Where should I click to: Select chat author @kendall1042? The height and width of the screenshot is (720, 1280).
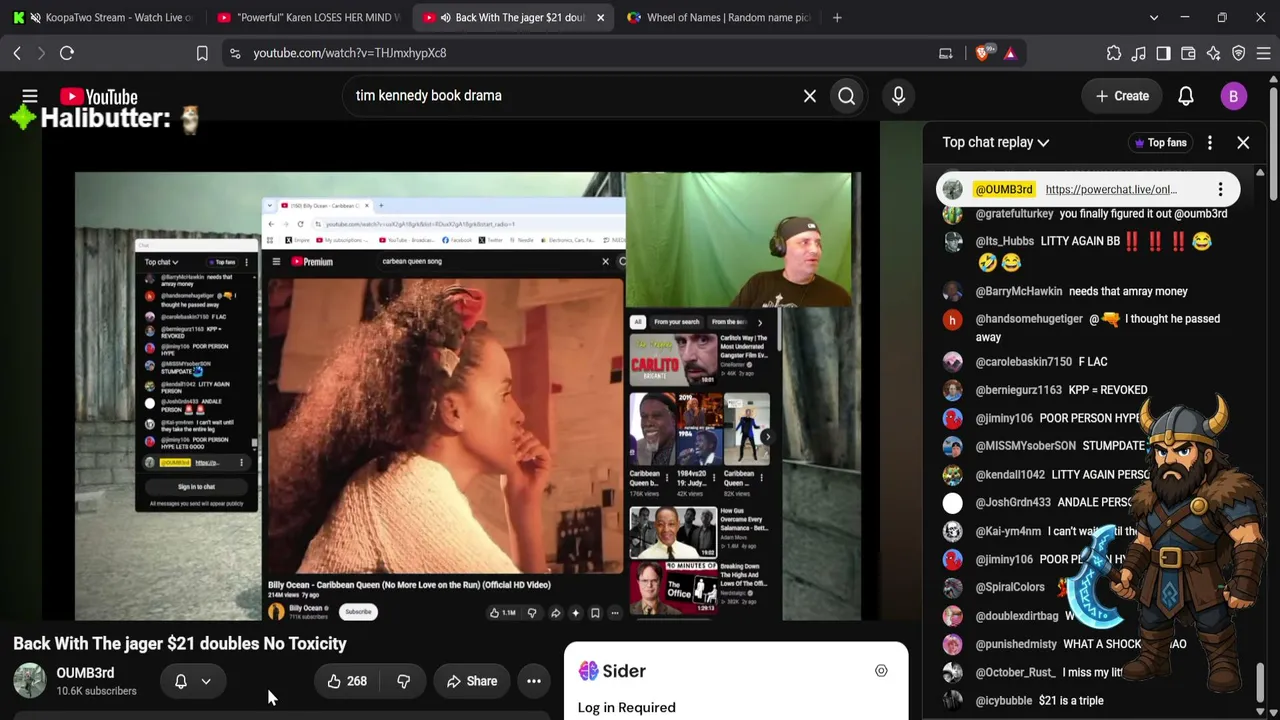(1010, 475)
